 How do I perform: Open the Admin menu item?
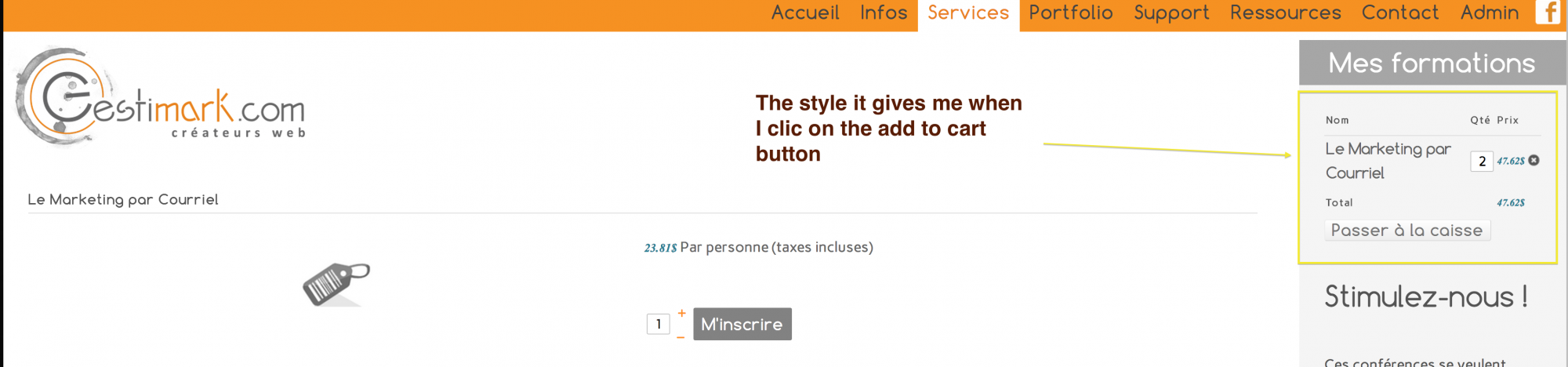coord(1490,13)
